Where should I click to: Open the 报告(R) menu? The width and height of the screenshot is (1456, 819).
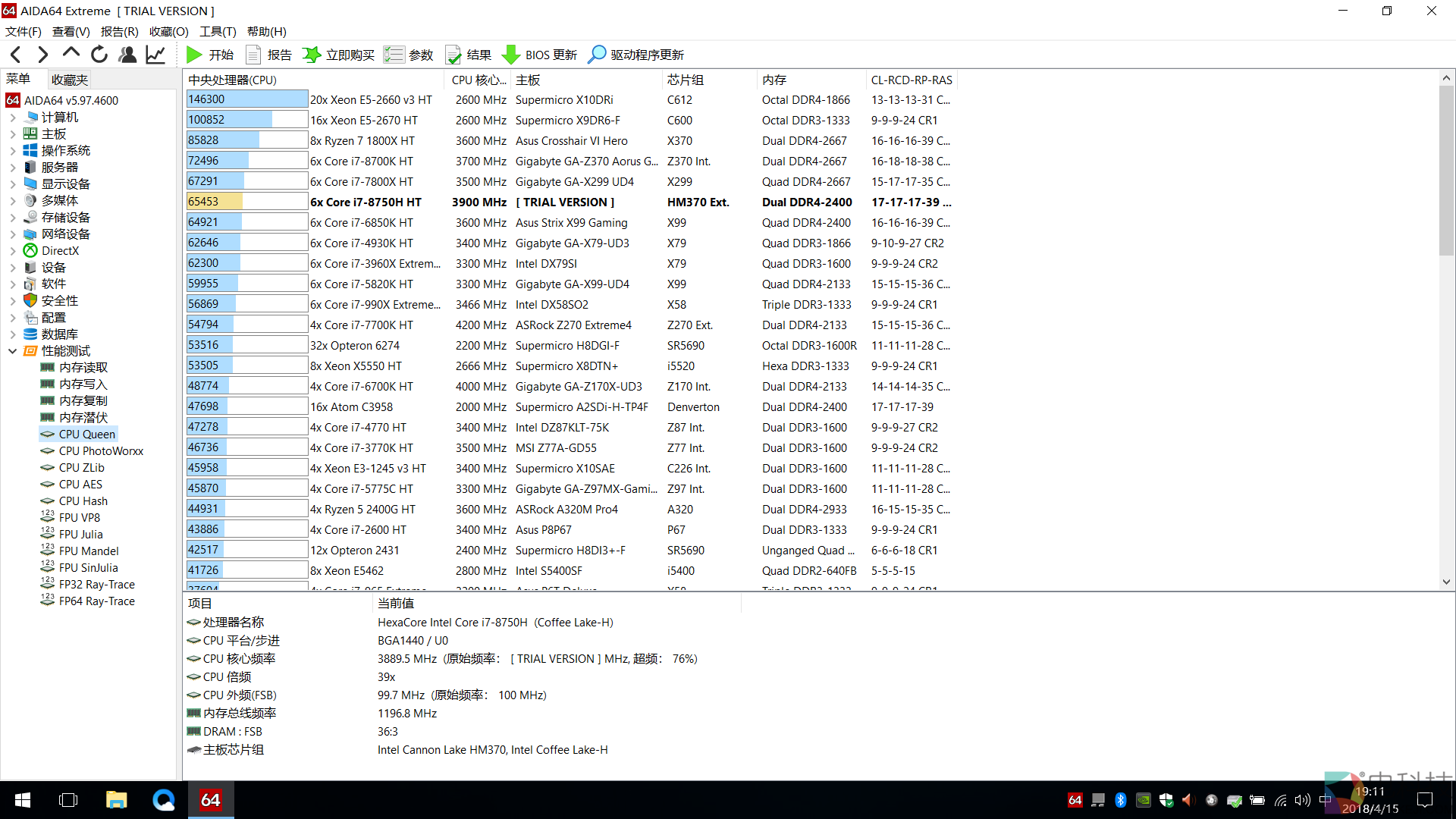(119, 31)
